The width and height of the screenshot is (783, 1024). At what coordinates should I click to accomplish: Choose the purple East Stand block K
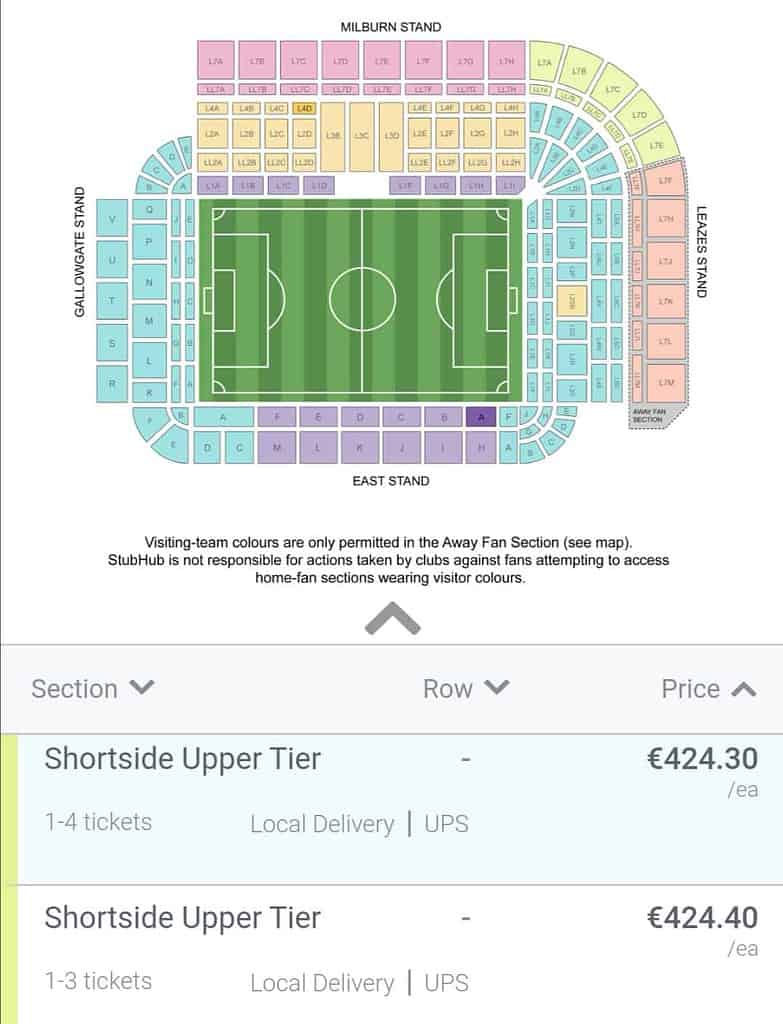point(360,447)
